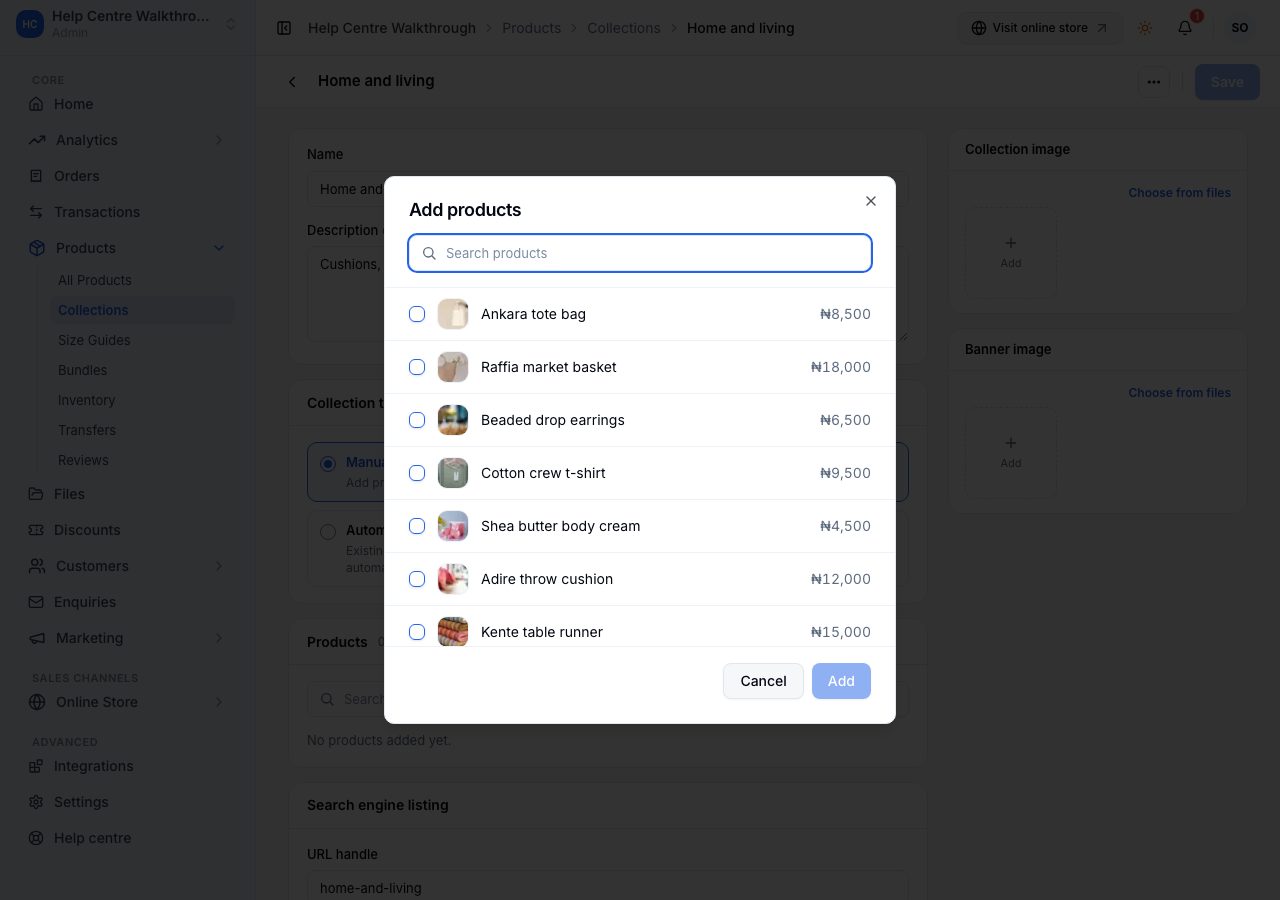Click the Settings gear icon
The height and width of the screenshot is (900, 1280).
point(37,802)
